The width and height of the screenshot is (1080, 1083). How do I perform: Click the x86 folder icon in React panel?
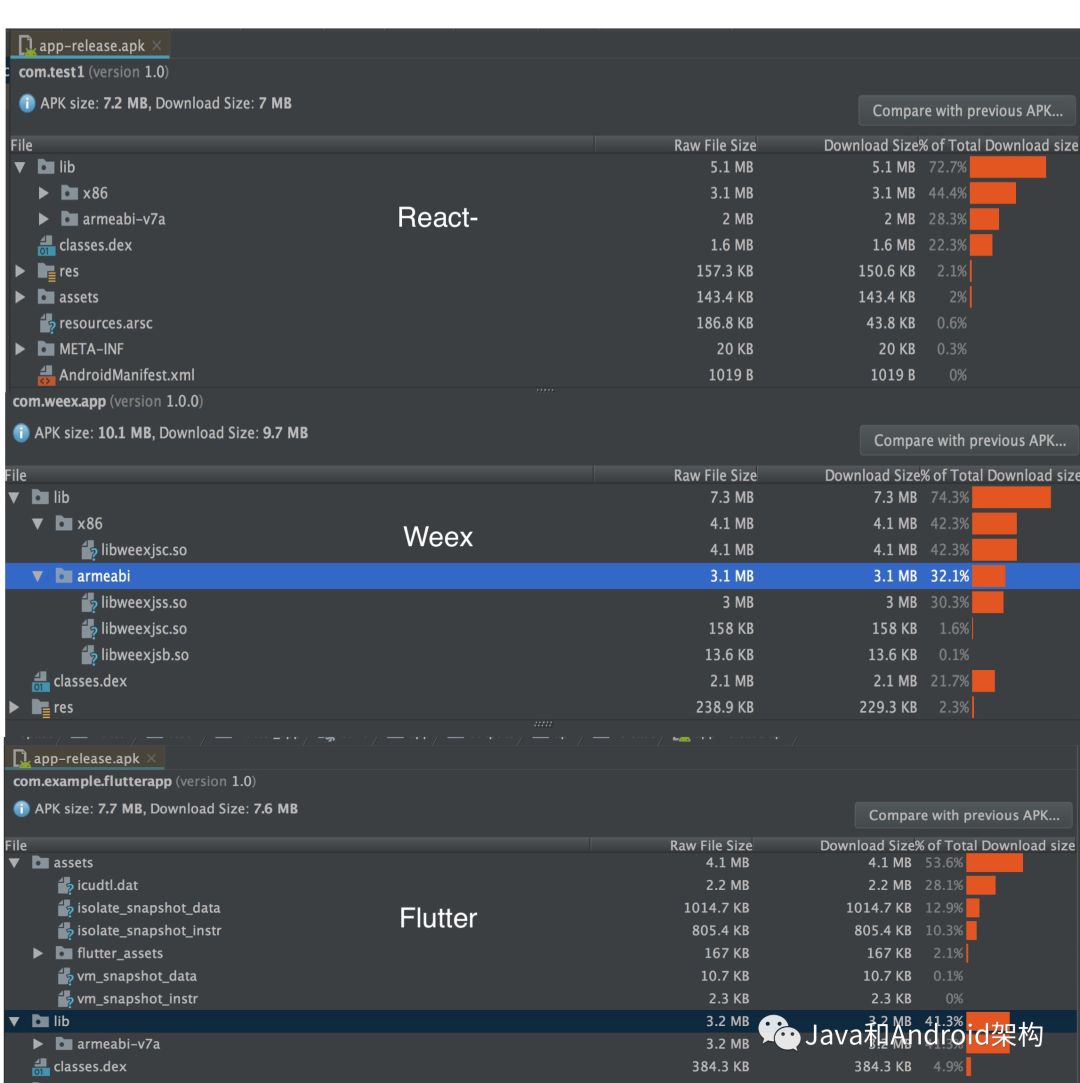[69, 193]
